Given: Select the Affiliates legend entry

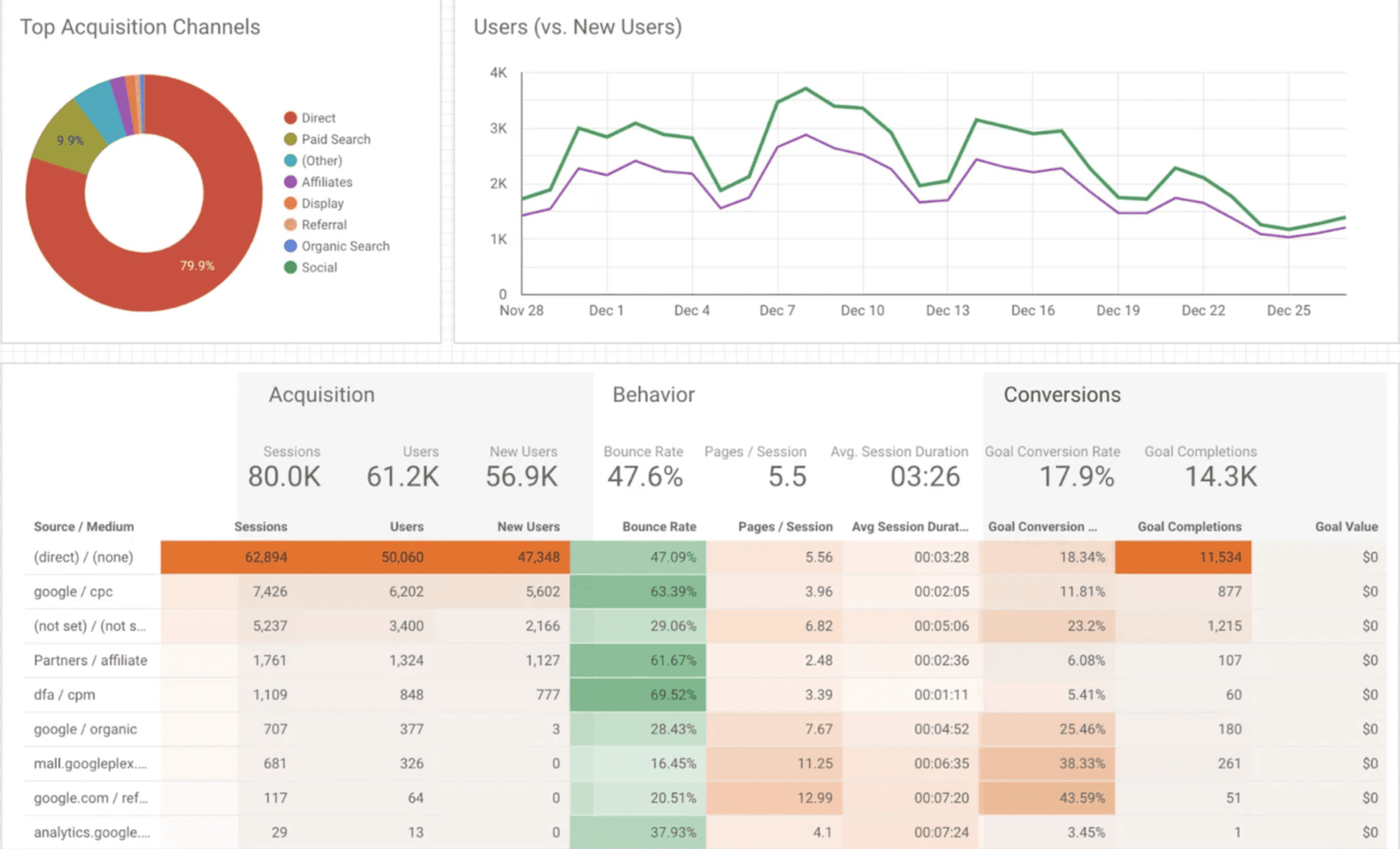Looking at the screenshot, I should click(318, 182).
